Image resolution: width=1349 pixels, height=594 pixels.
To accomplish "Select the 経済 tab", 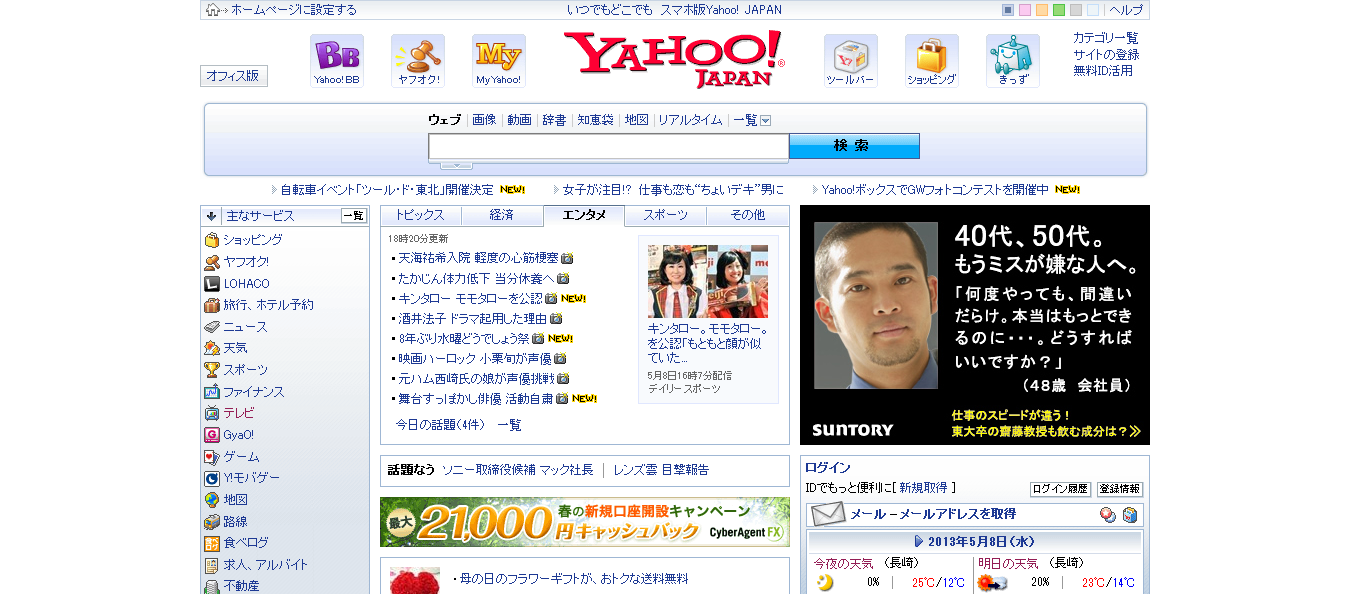I will 502,215.
